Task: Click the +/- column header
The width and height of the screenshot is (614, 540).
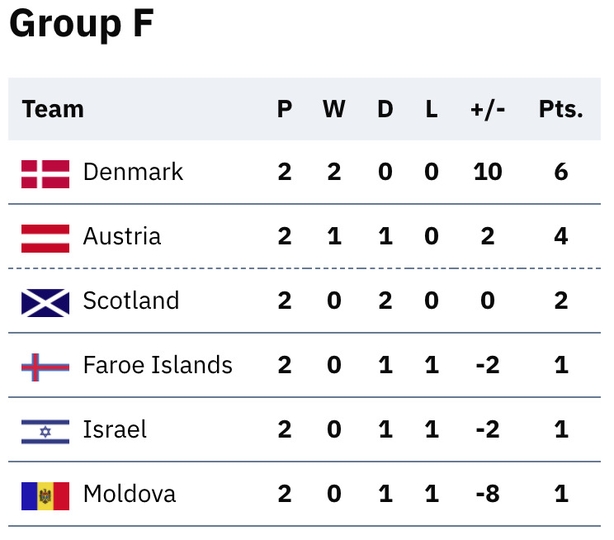Action: [488, 109]
